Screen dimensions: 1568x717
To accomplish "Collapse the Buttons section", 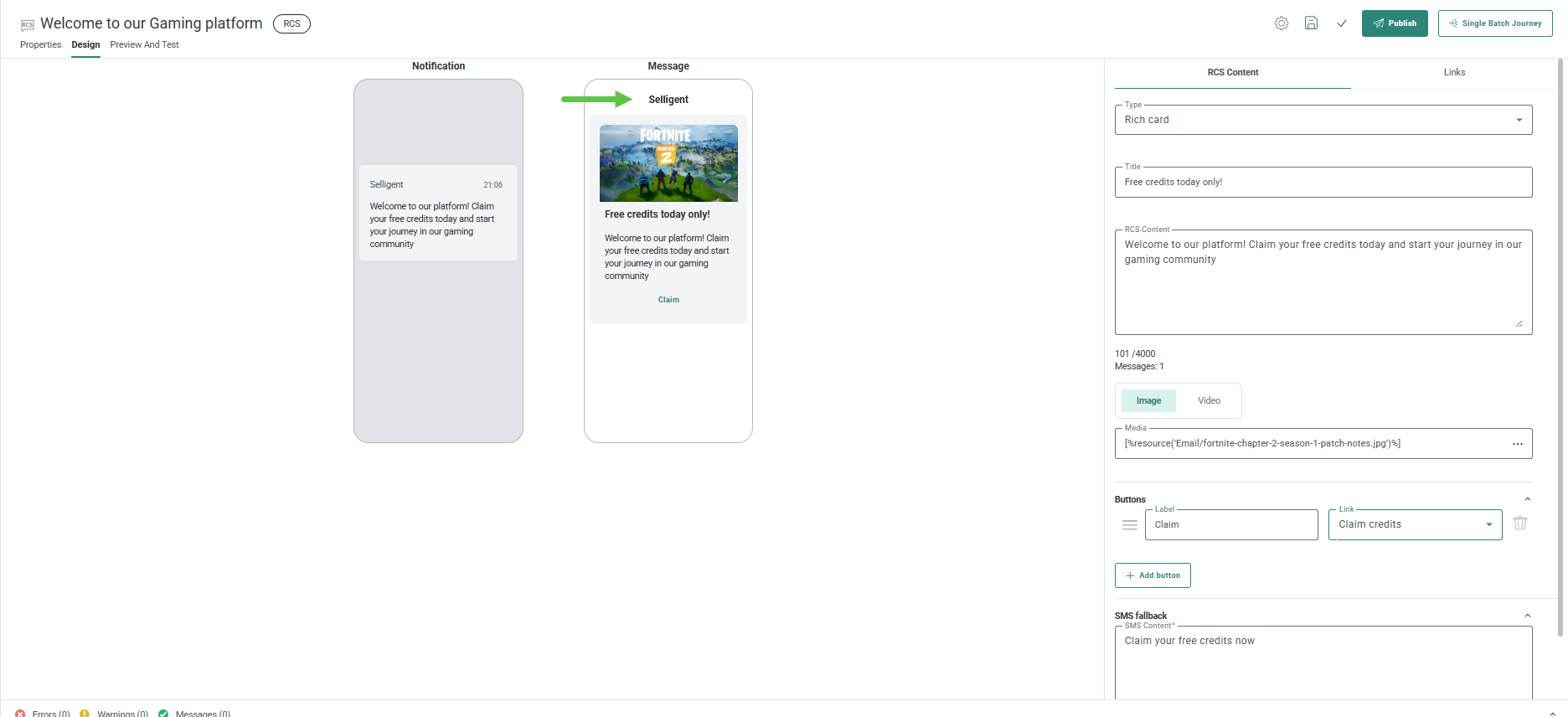I will click(1528, 499).
